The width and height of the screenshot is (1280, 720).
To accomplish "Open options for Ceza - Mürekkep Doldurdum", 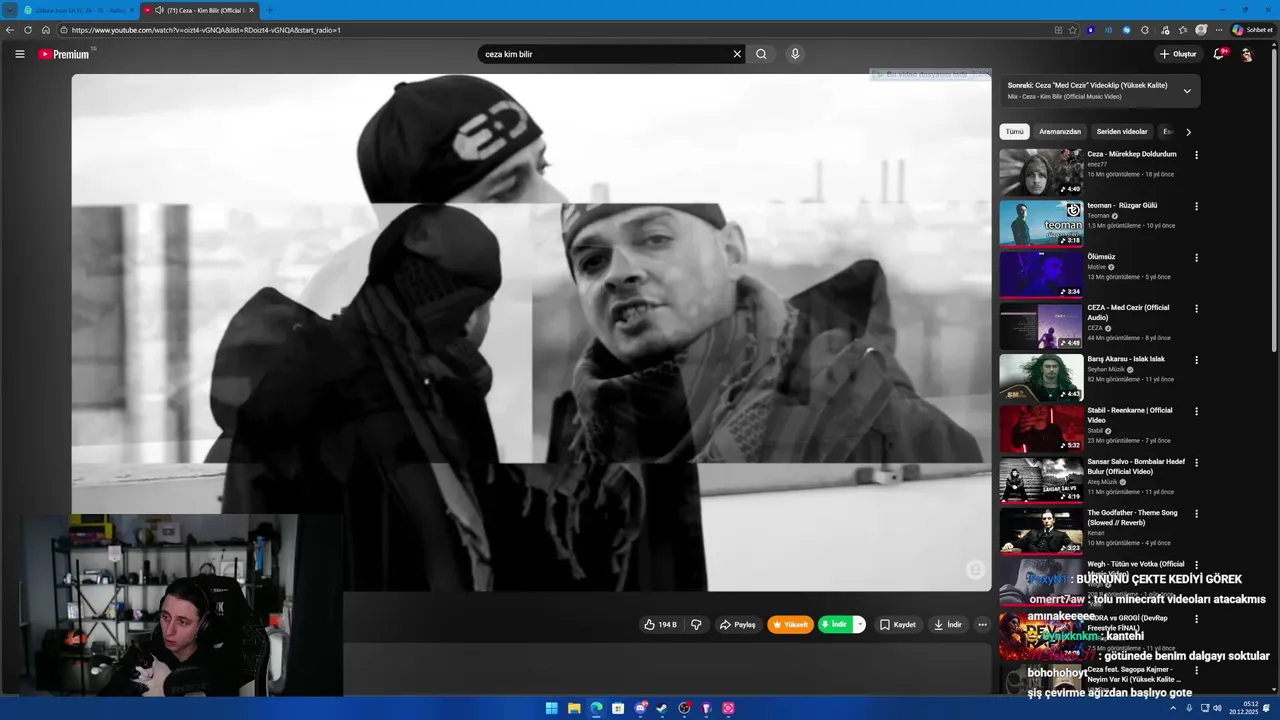I will click(x=1196, y=155).
